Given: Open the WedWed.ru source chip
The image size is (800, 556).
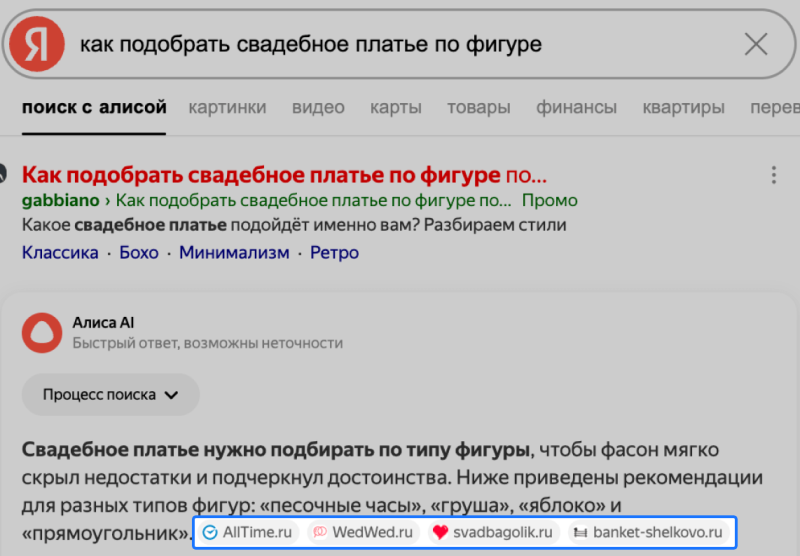Looking at the screenshot, I should [x=361, y=533].
